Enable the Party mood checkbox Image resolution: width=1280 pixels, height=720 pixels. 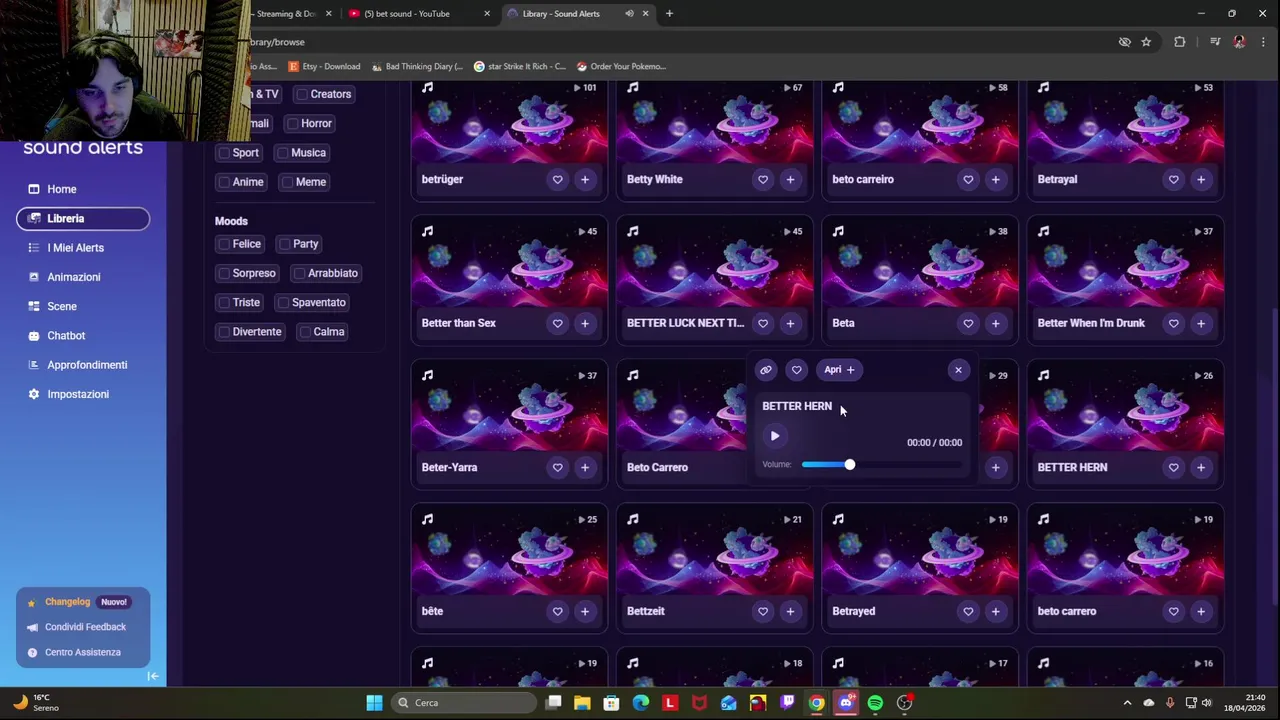[x=285, y=244]
